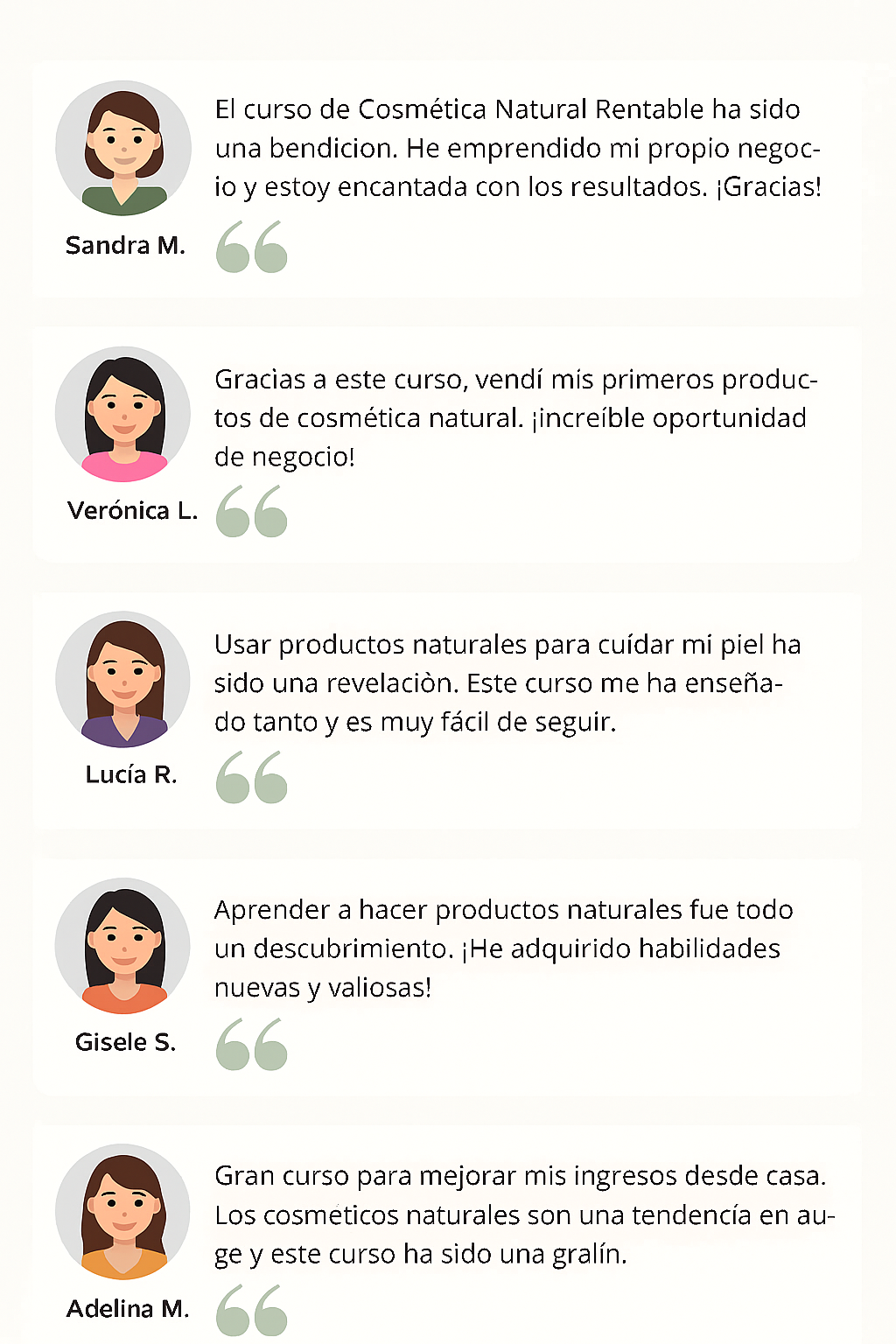Select the name label Gisele S.

tap(126, 1042)
